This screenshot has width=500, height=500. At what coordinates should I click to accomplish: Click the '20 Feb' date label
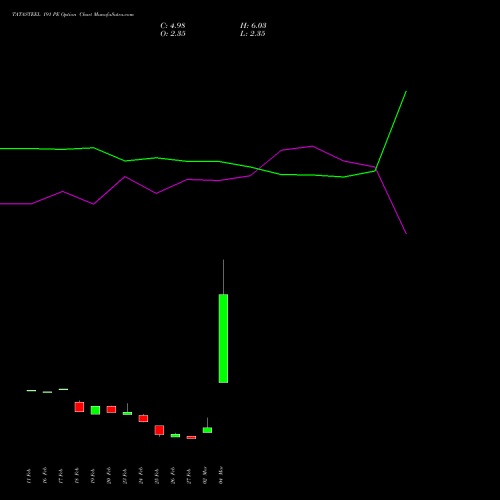[109, 476]
